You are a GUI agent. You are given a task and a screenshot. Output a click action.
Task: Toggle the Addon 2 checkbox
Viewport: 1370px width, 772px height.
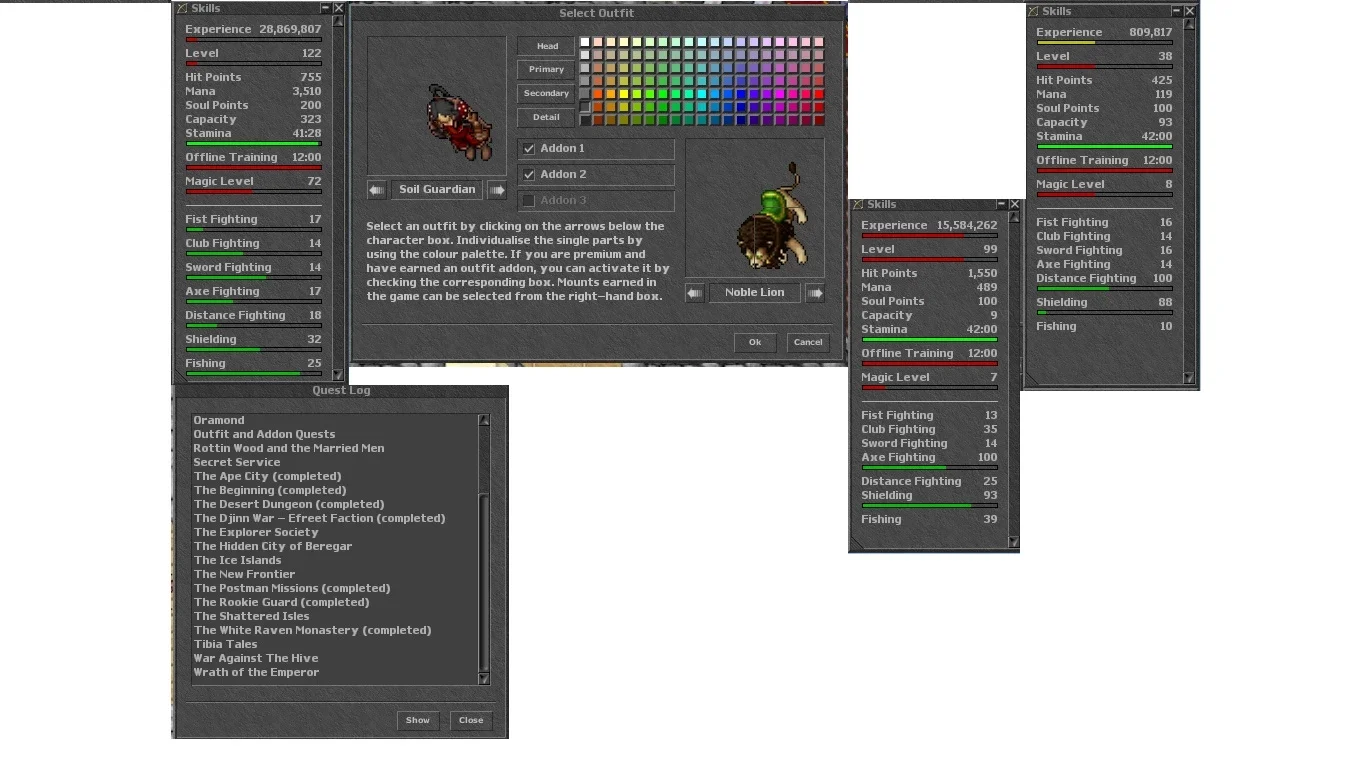click(x=529, y=175)
